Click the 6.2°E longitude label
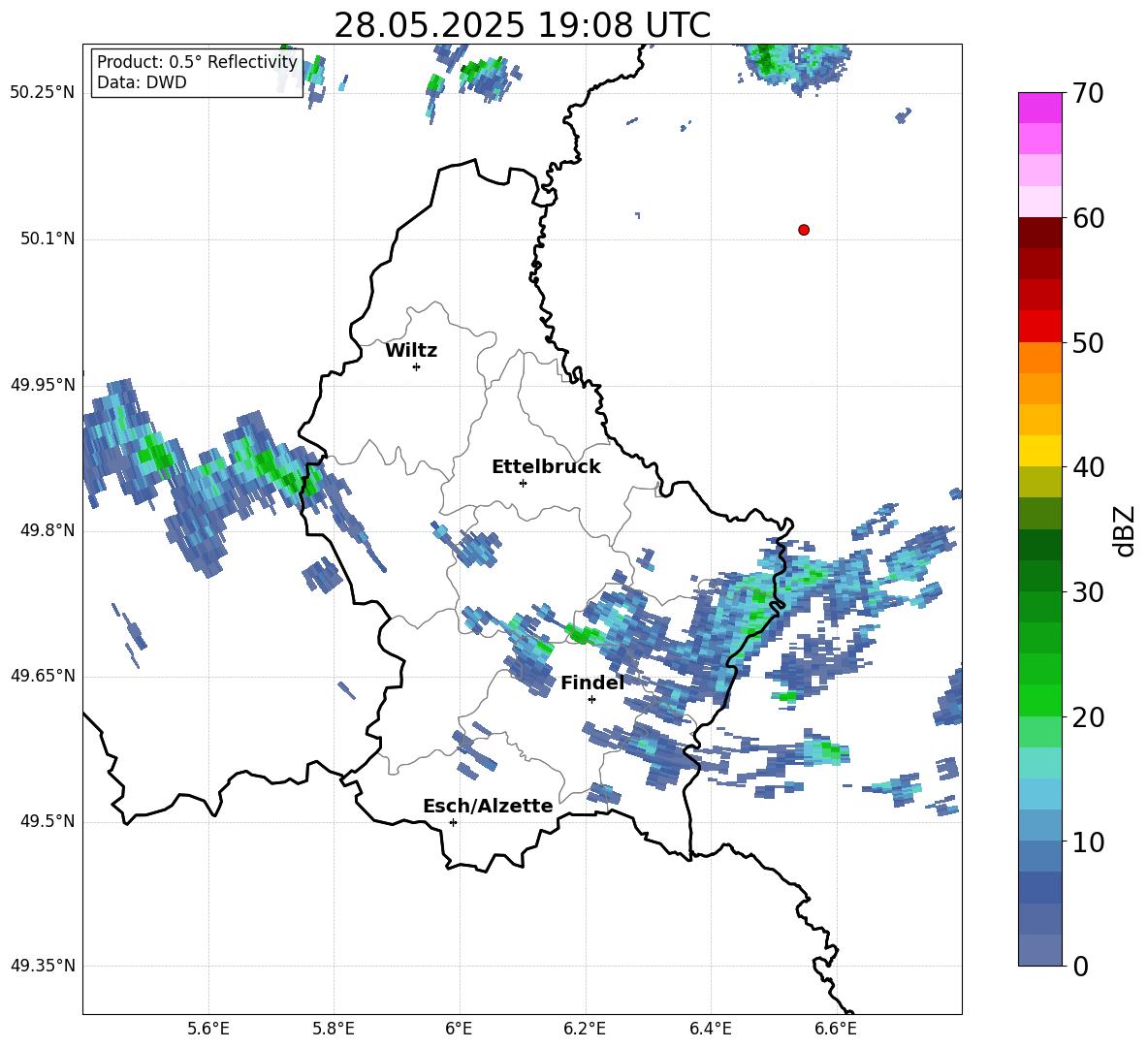 point(585,1029)
